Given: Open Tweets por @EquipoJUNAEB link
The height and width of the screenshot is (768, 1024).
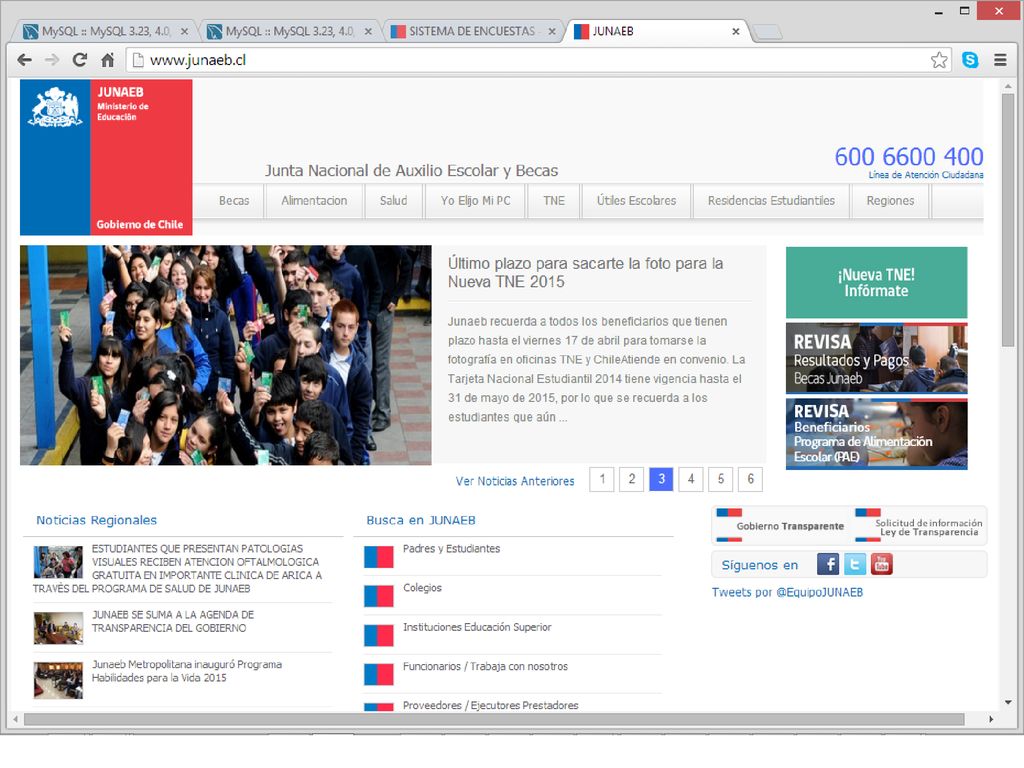Looking at the screenshot, I should point(787,592).
